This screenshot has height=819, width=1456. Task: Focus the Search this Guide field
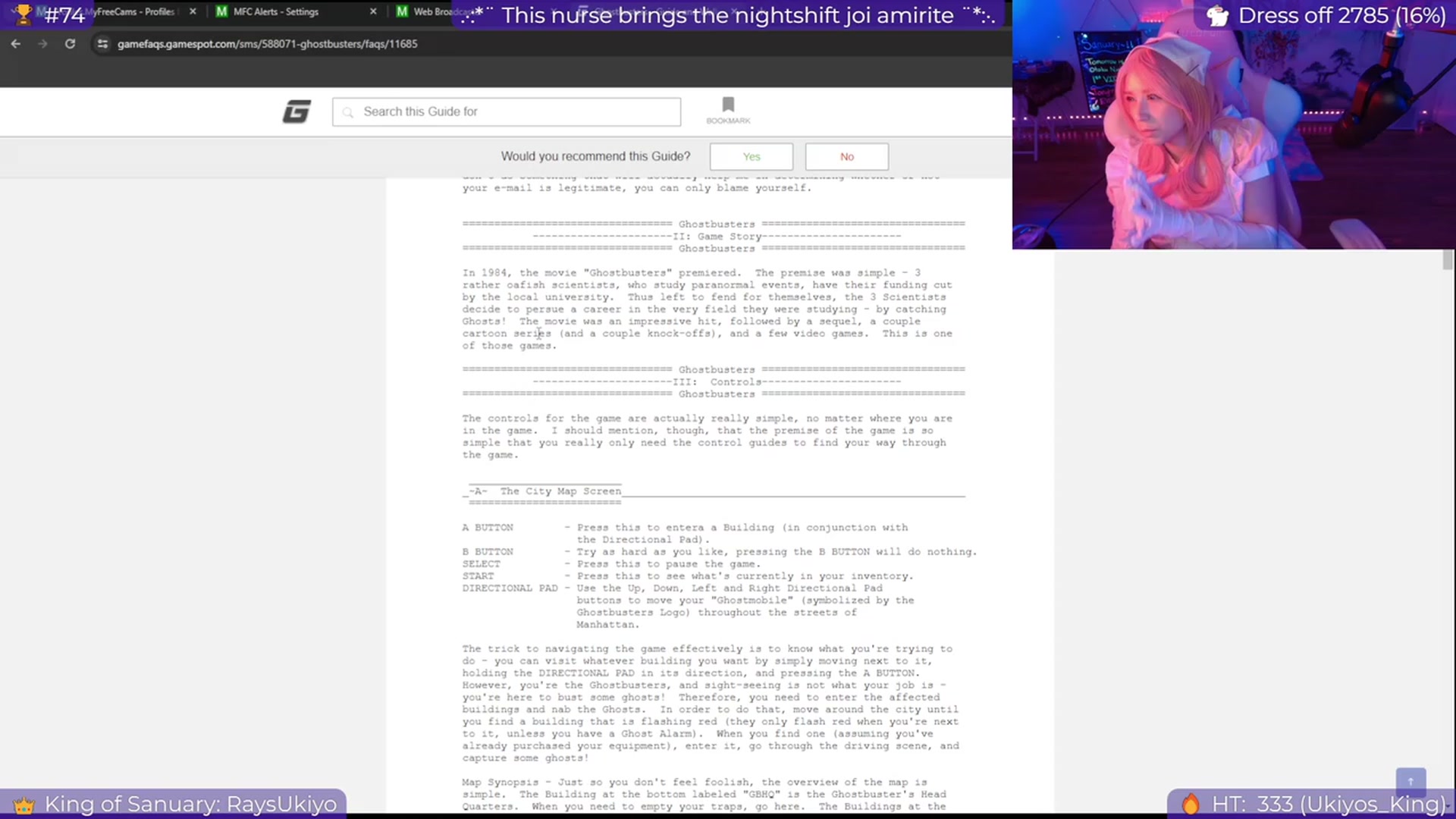(x=507, y=112)
